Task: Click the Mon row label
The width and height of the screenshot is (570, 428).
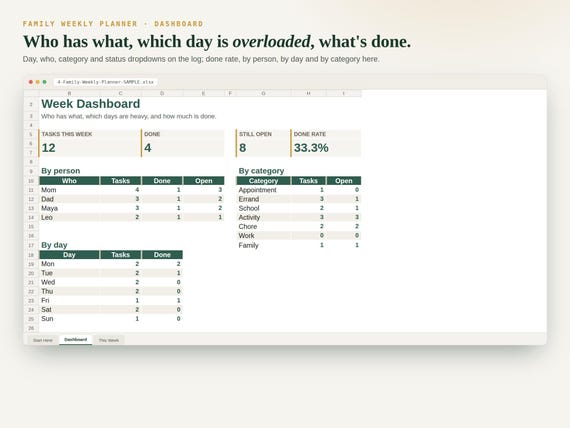Action: tap(48, 264)
